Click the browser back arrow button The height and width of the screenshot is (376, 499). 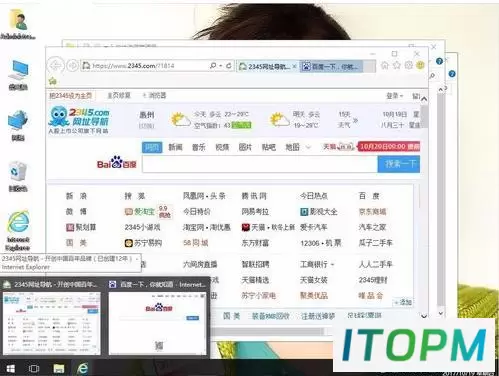point(56,65)
